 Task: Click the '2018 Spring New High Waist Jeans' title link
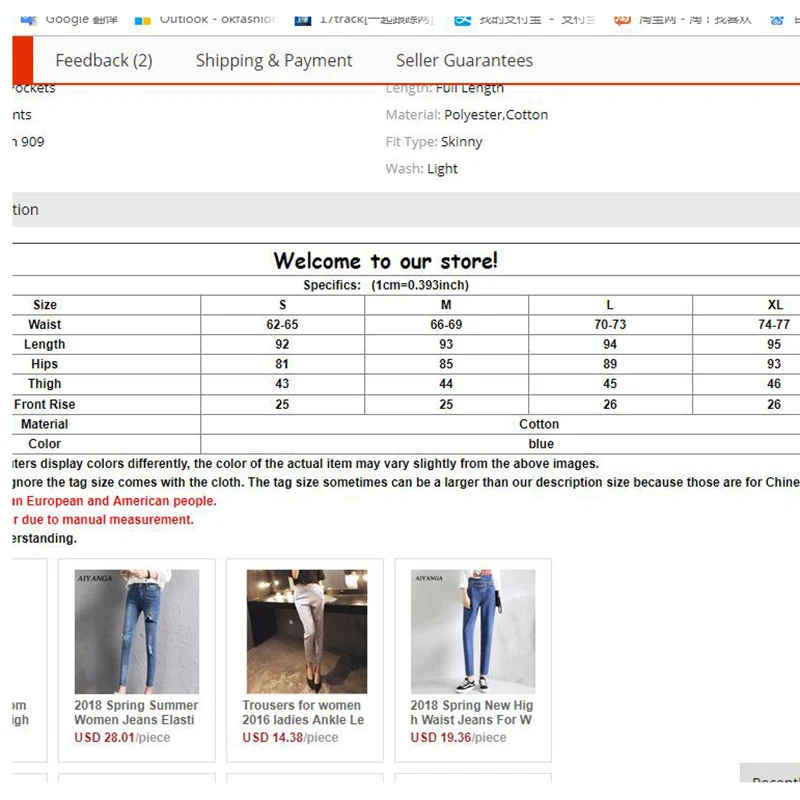point(471,712)
